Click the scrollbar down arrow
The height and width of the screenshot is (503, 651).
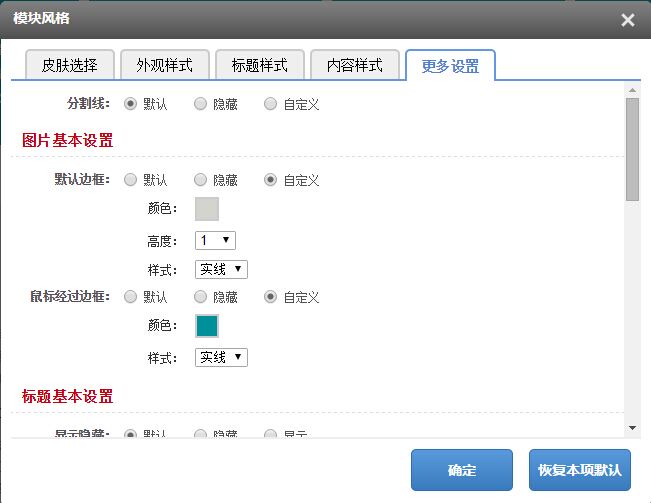click(632, 428)
